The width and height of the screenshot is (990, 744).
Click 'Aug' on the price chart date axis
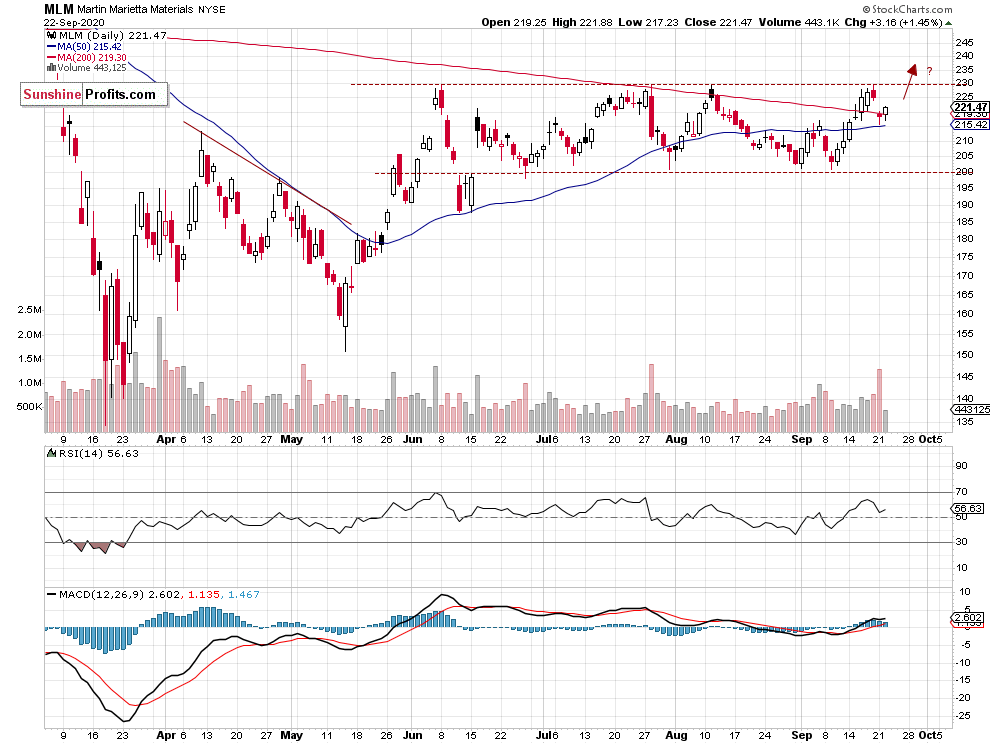click(676, 439)
